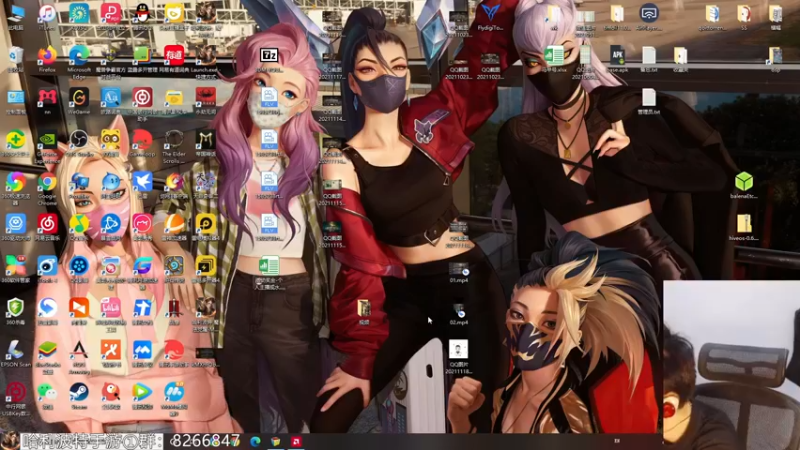Screen dimensions: 800x450
Task: Open the FlydigiTo... blue wing icon
Action: tap(490, 17)
